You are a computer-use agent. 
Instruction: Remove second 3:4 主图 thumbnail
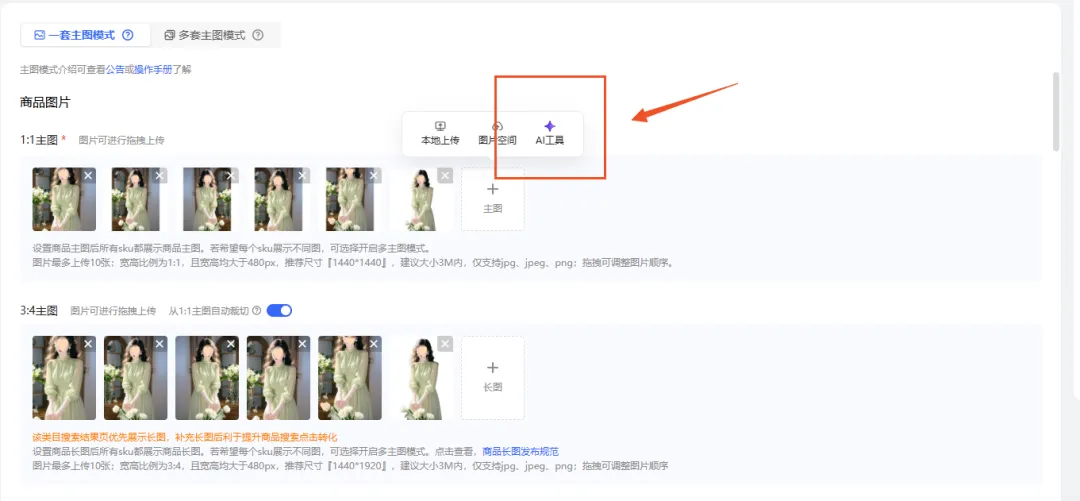point(160,344)
